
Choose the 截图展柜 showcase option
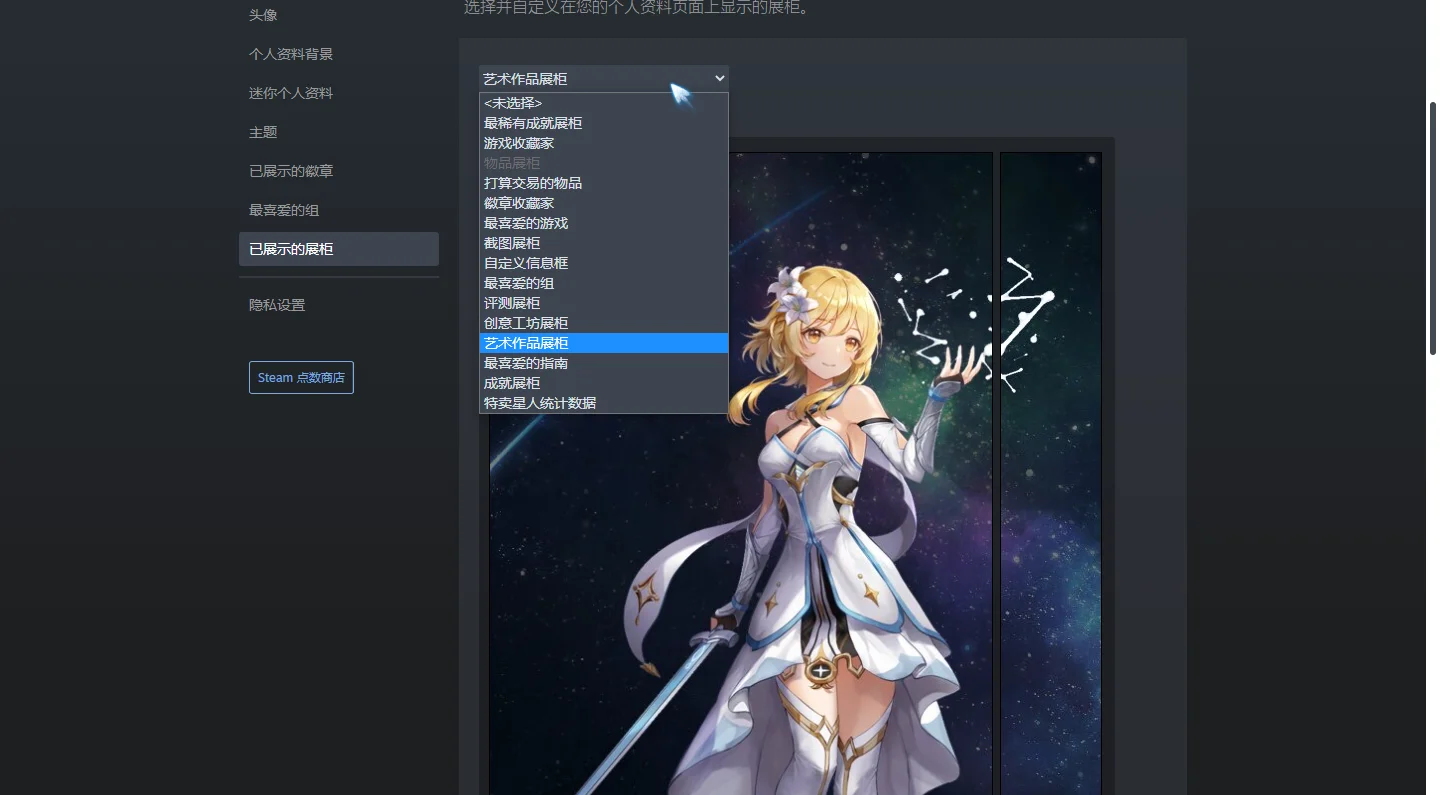pos(604,243)
